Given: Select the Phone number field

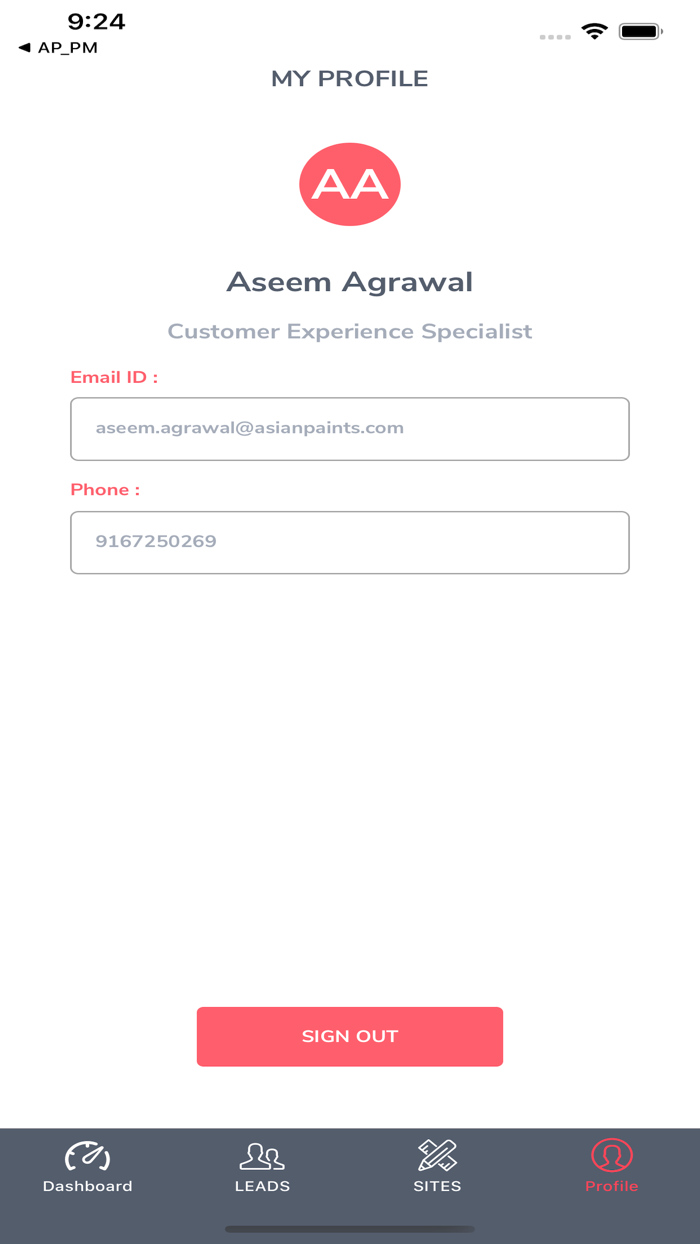Looking at the screenshot, I should pos(350,542).
